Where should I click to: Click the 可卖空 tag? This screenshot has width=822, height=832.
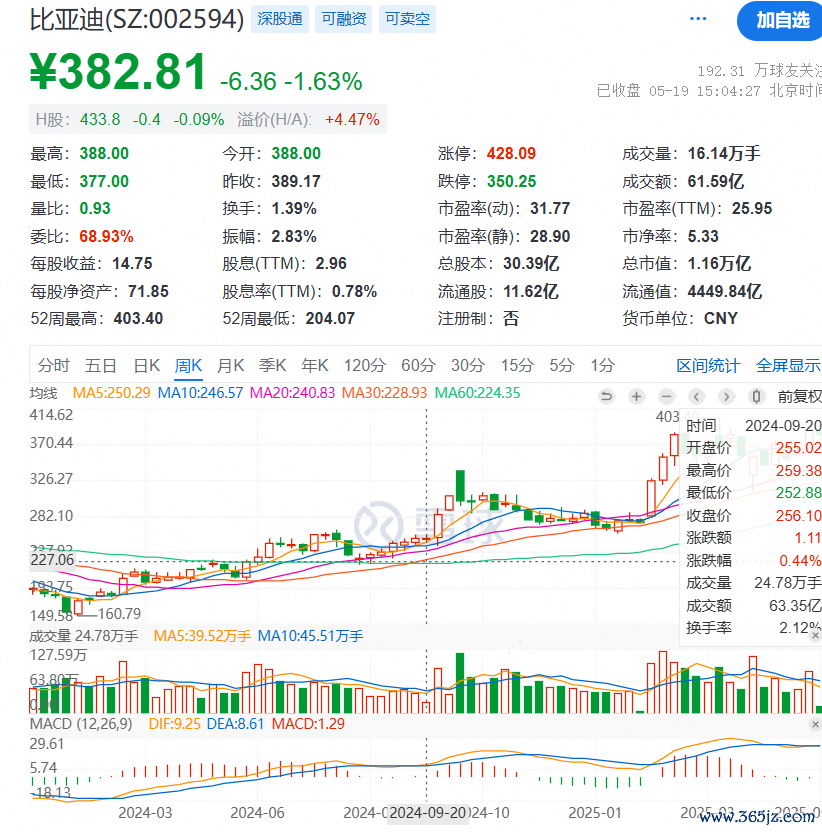coord(407,19)
